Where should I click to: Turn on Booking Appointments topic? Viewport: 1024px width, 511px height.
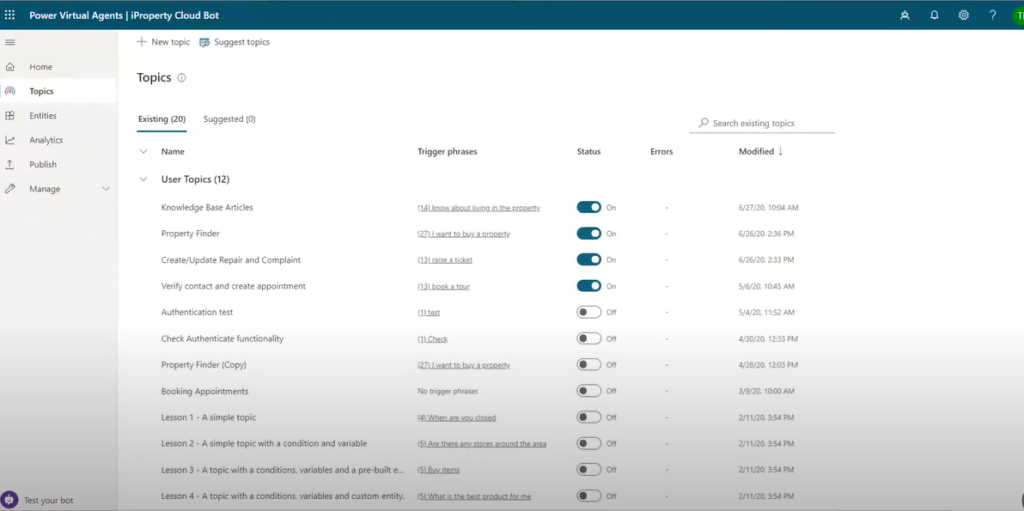588,391
